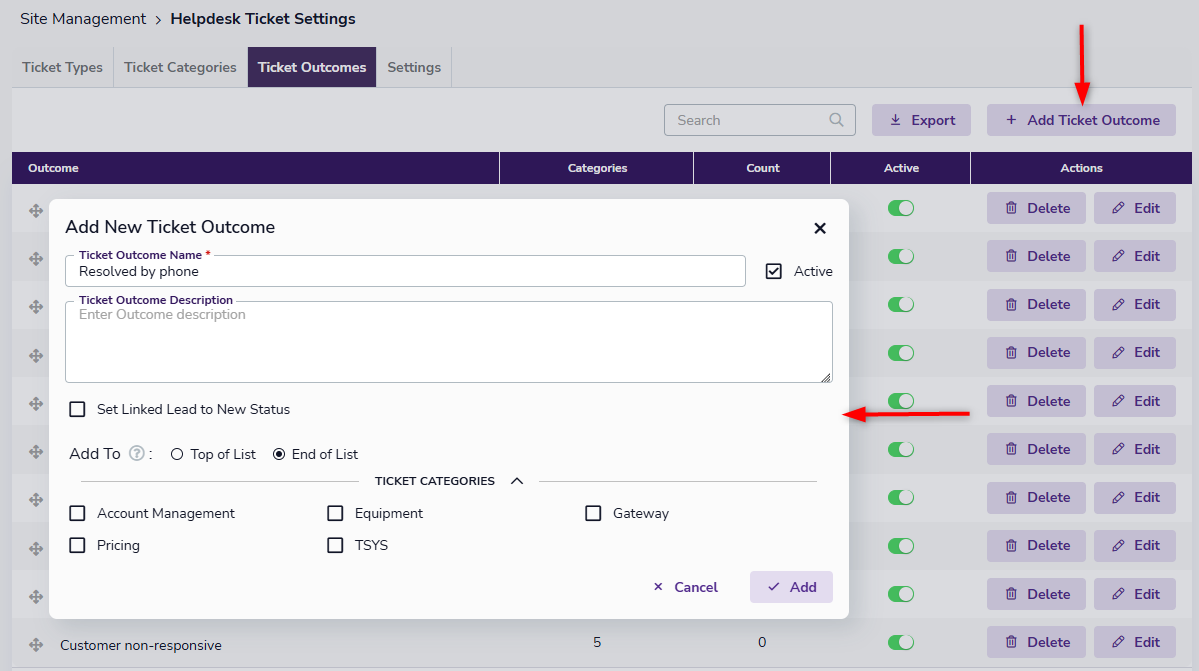Viewport: 1199px width, 671px height.
Task: Click the Ticket Outcome Description text area
Action: (x=448, y=343)
